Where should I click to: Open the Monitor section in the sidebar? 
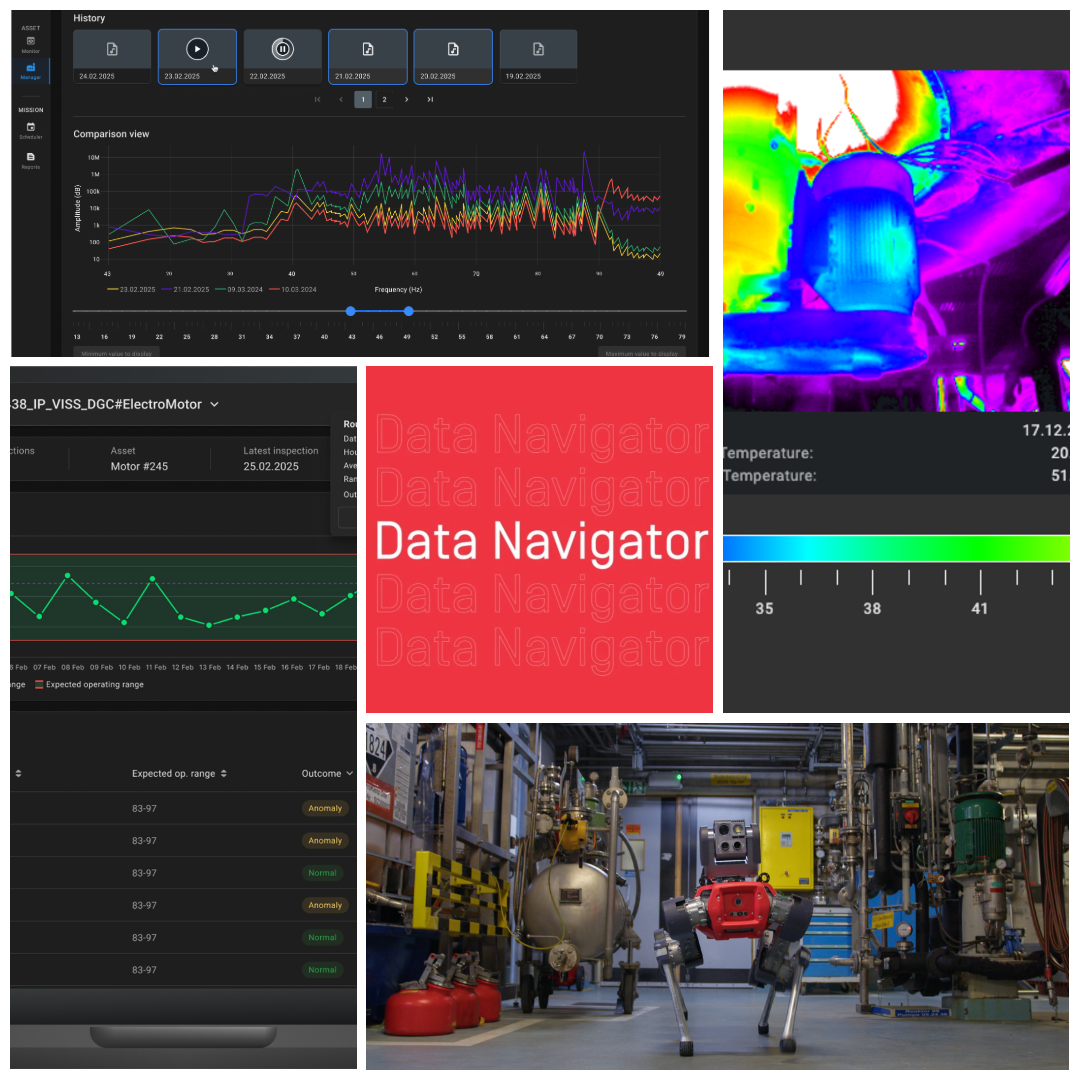point(30,45)
